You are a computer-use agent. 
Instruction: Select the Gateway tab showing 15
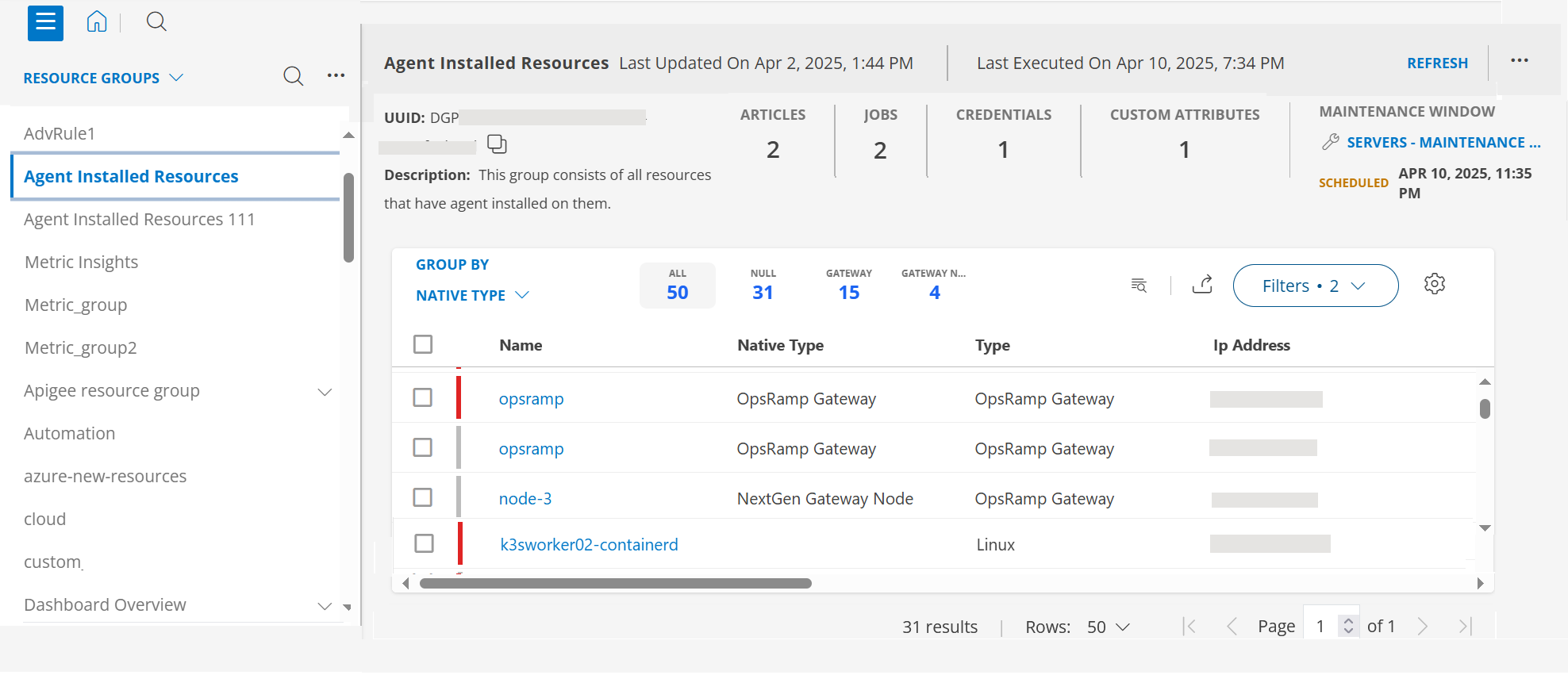(x=848, y=285)
